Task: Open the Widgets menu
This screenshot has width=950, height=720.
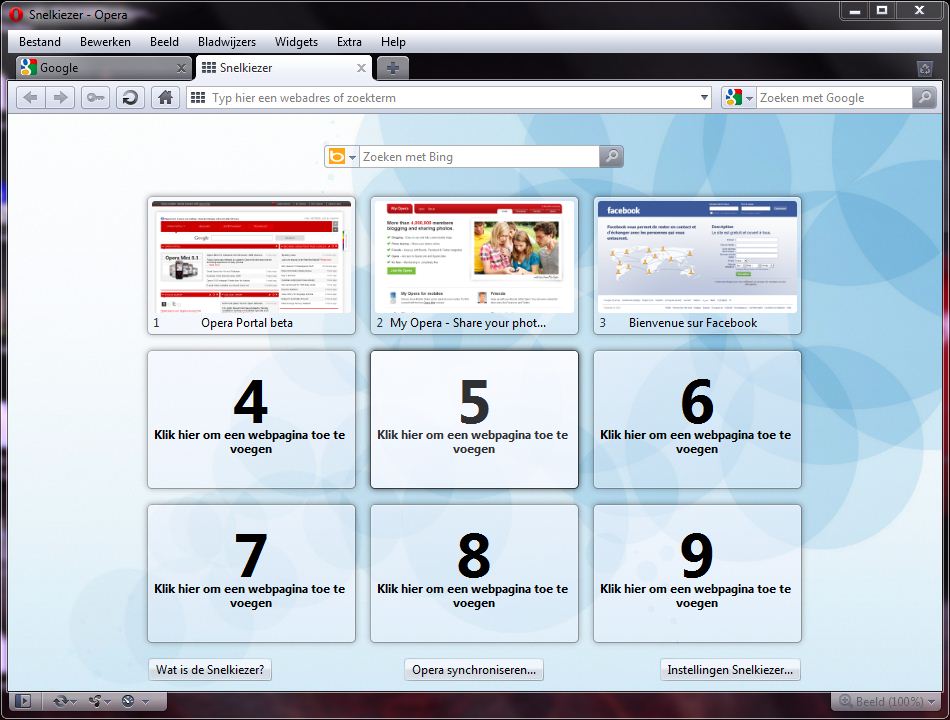Action: 296,42
